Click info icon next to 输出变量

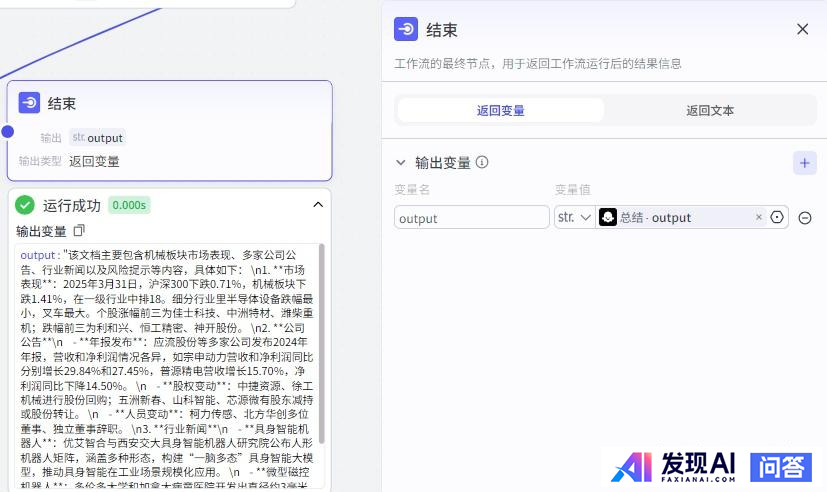pos(482,162)
